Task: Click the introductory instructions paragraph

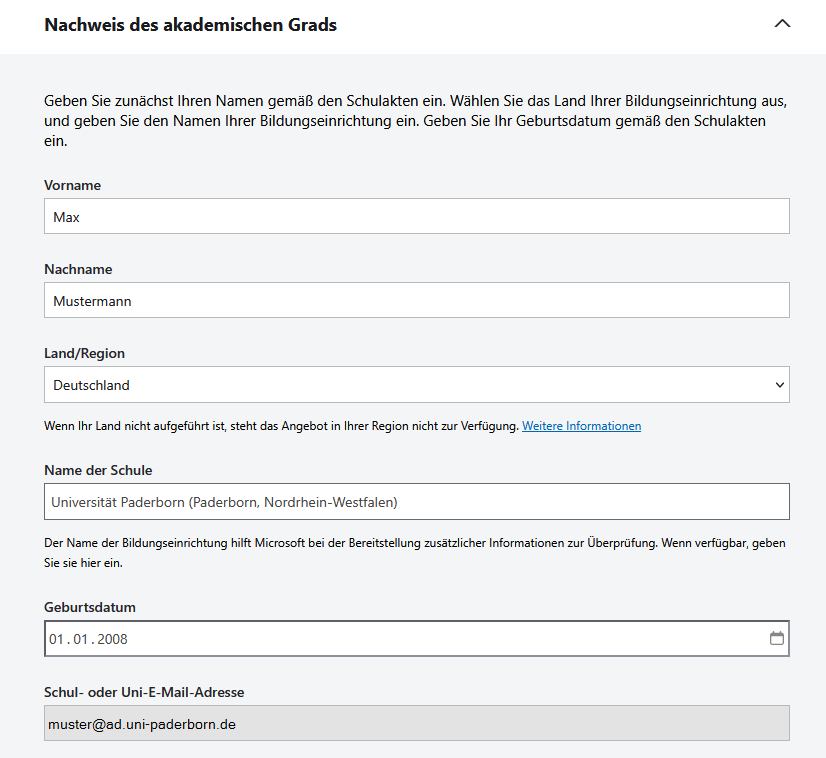Action: (416, 121)
